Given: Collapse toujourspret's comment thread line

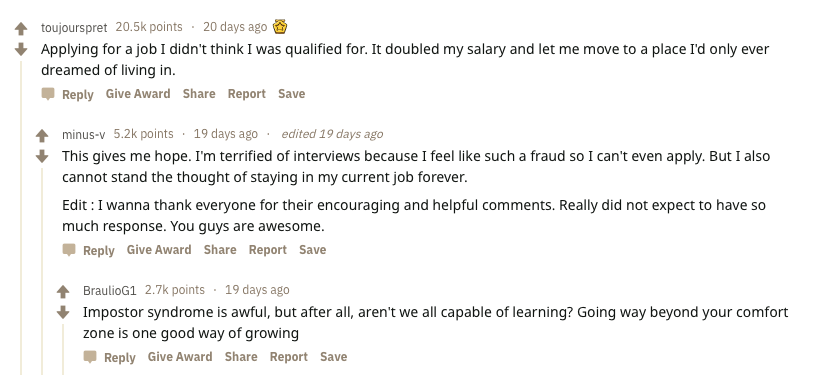Looking at the screenshot, I should (x=22, y=217).
